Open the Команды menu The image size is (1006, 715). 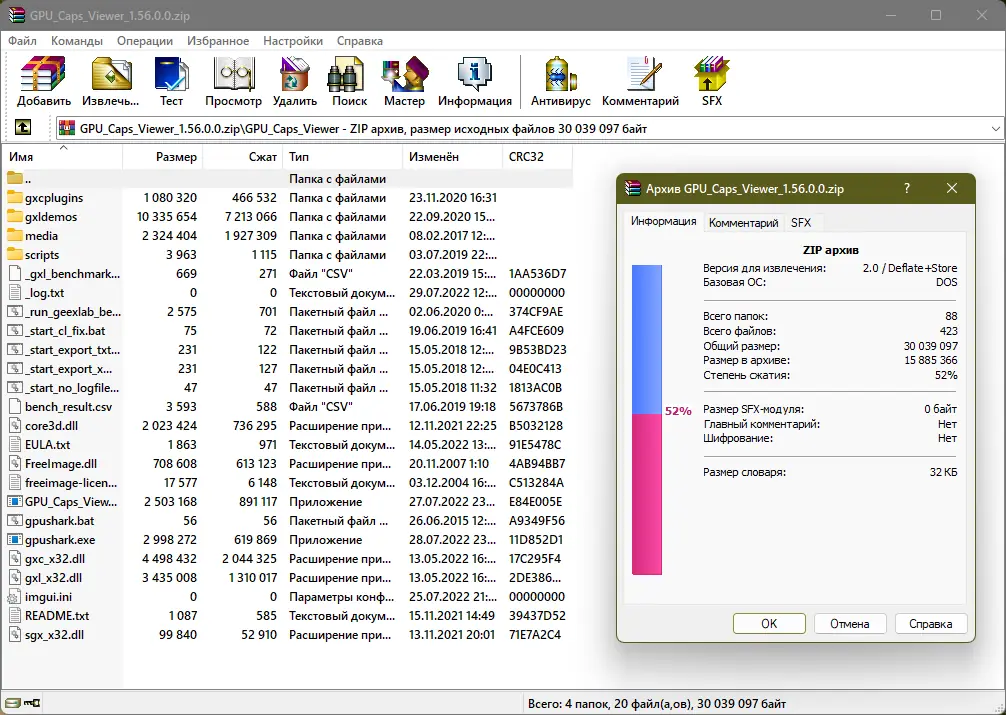(77, 41)
